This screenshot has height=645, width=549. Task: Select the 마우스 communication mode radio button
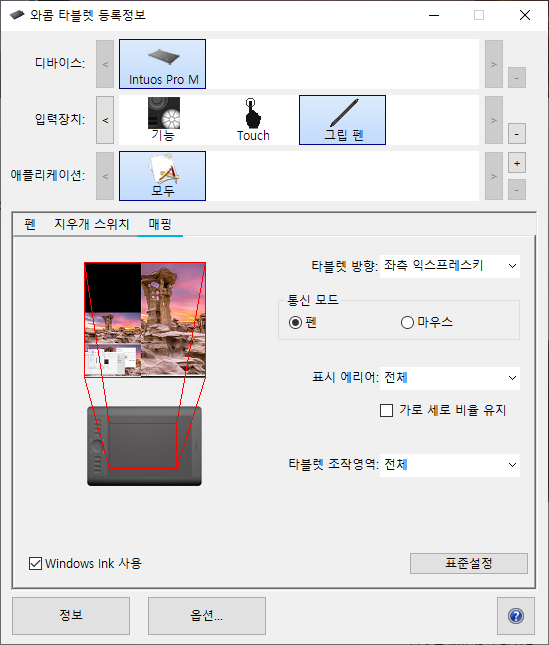407,322
